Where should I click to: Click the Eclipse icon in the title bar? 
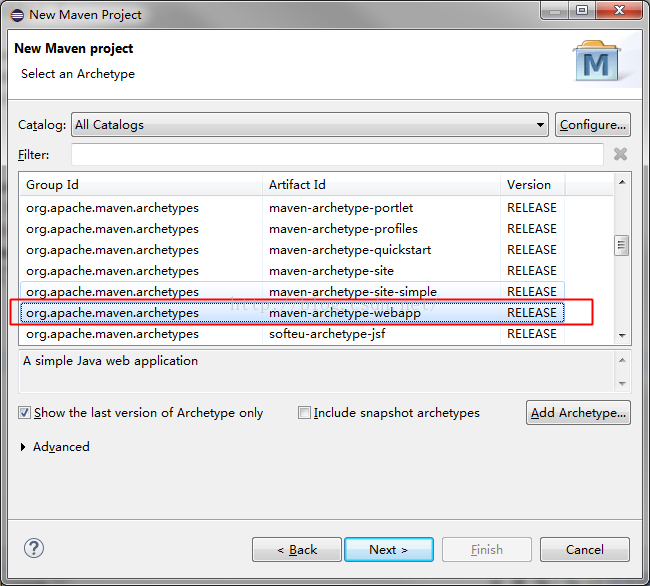17,15
